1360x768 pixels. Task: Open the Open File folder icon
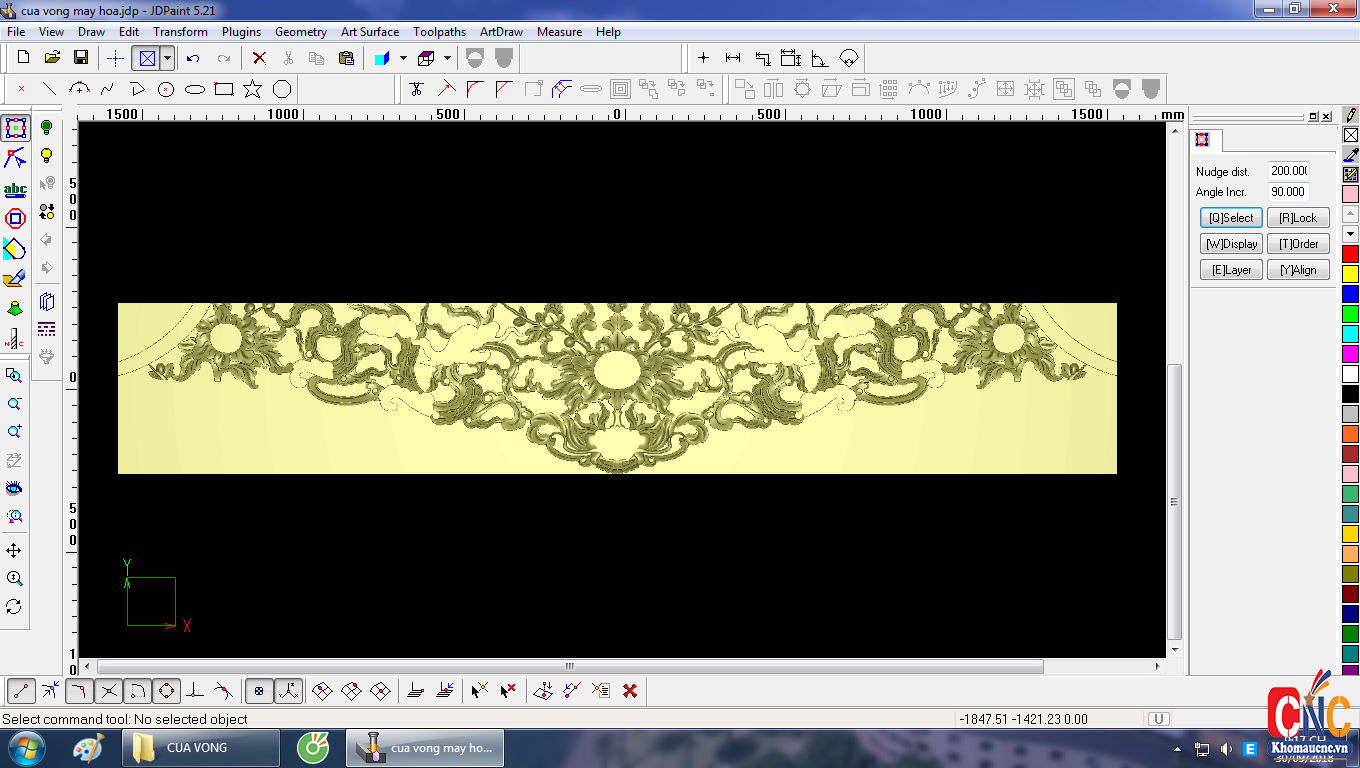pyautogui.click(x=52, y=58)
